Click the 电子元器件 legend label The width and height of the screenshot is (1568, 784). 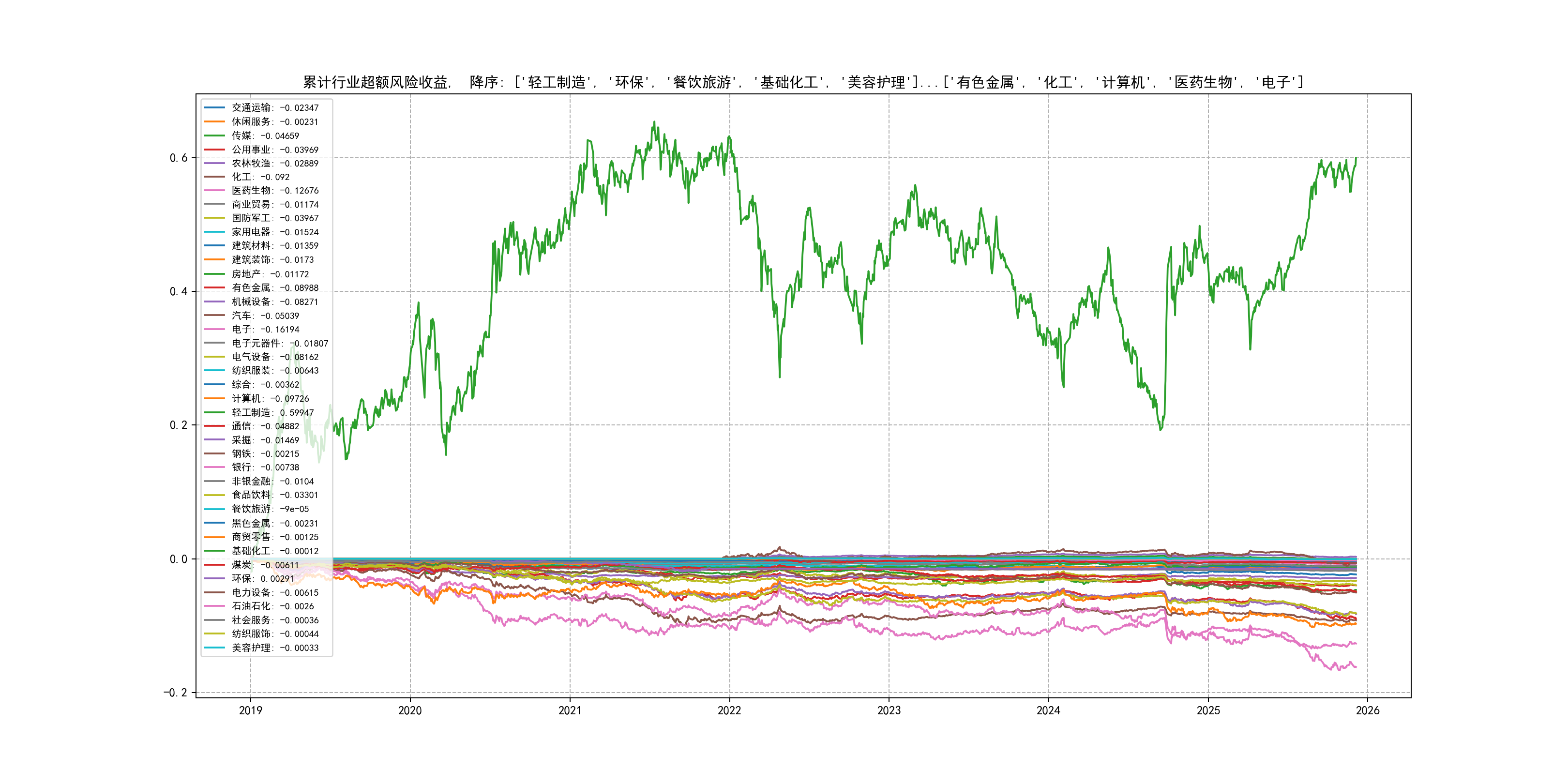(256, 343)
